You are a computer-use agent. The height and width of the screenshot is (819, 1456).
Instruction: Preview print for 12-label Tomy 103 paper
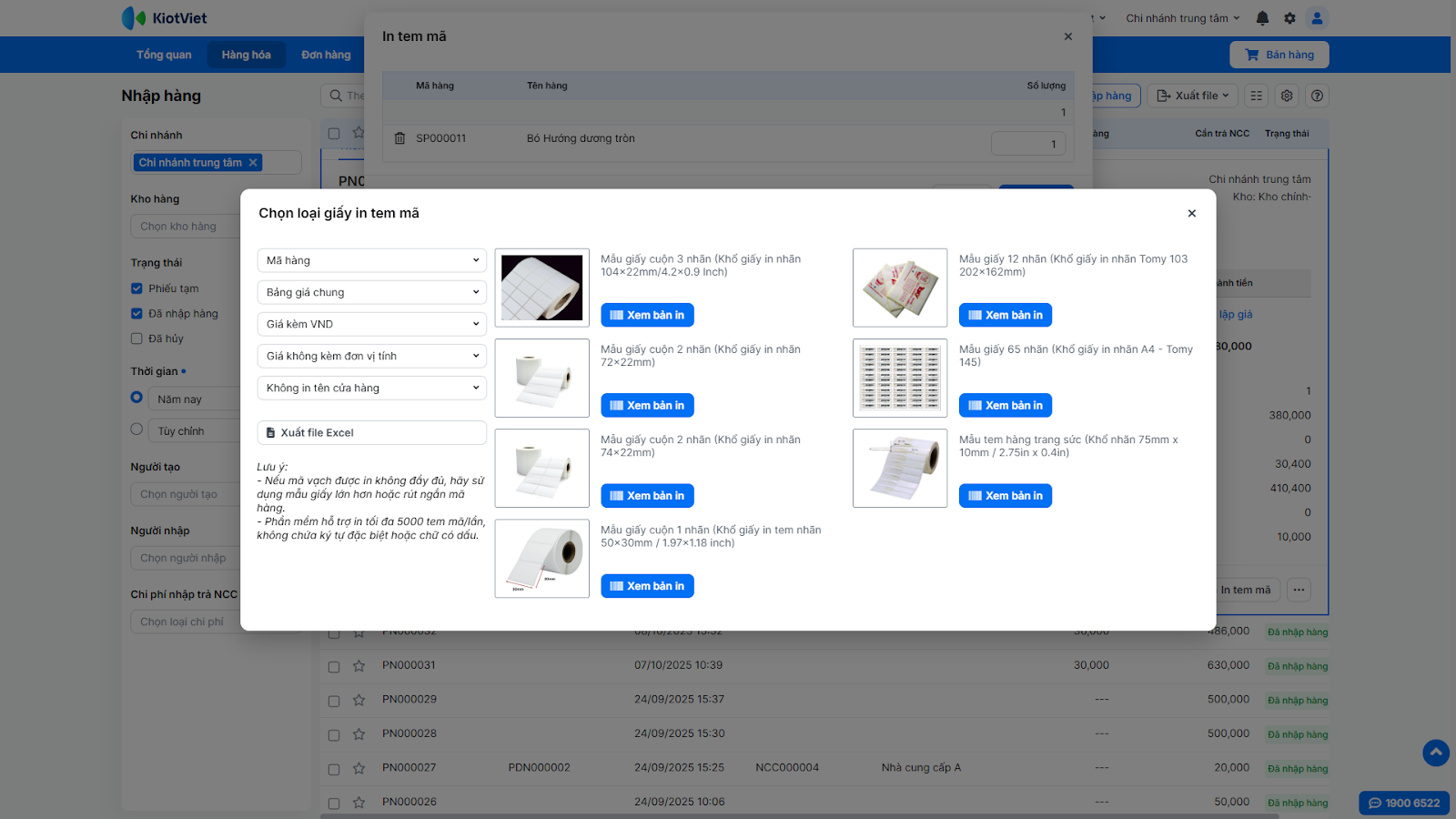pos(1006,315)
